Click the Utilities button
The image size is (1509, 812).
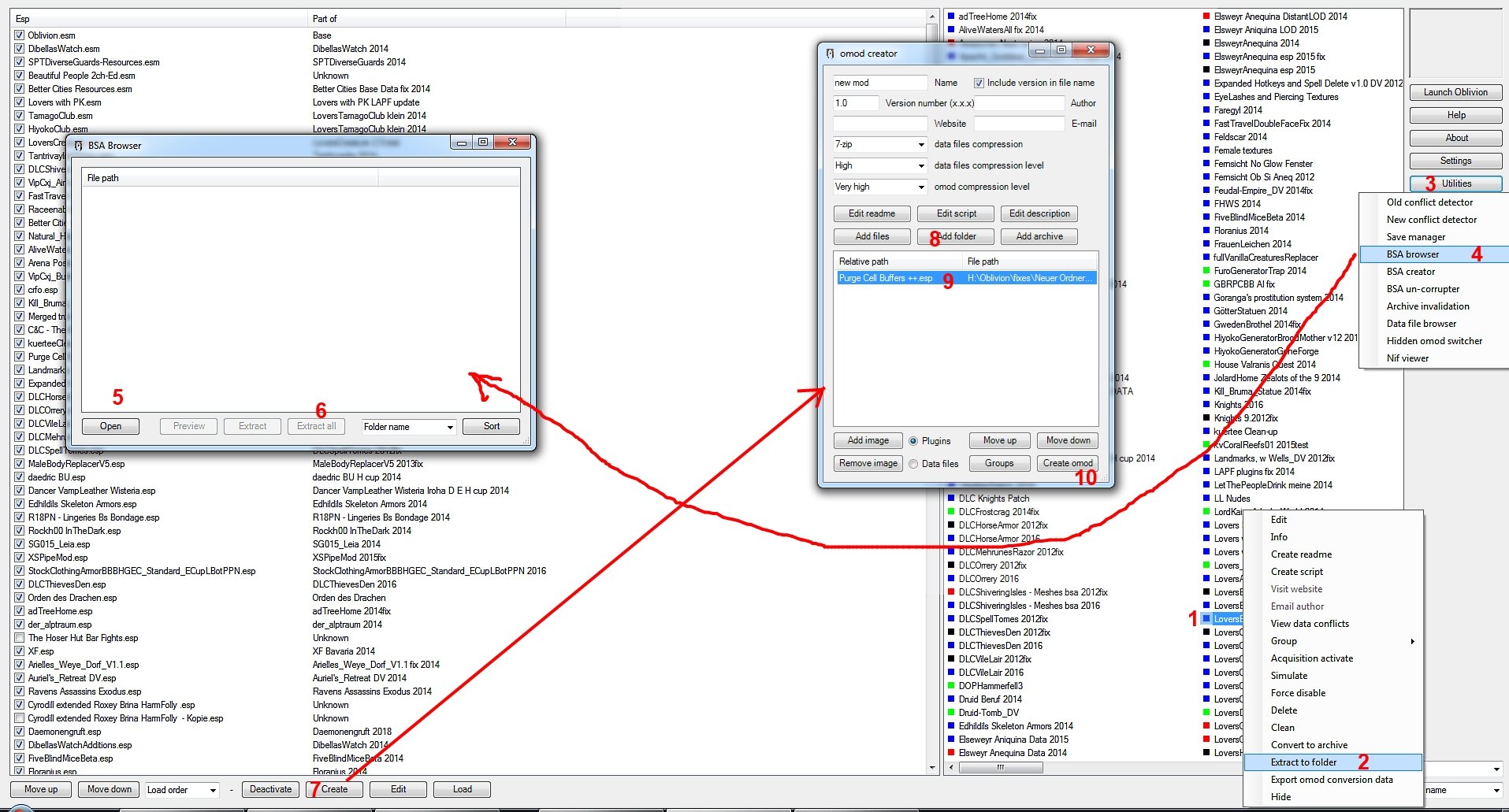pyautogui.click(x=1455, y=184)
